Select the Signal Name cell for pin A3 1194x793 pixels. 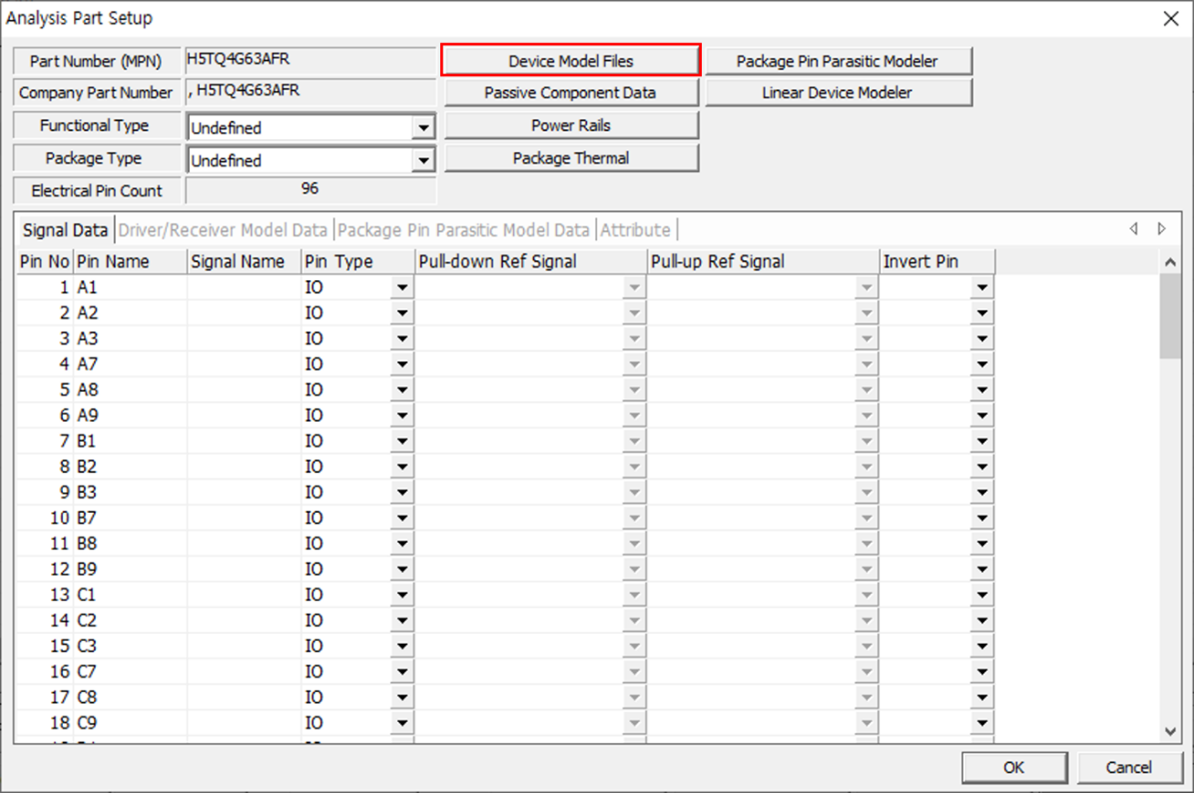pos(243,339)
